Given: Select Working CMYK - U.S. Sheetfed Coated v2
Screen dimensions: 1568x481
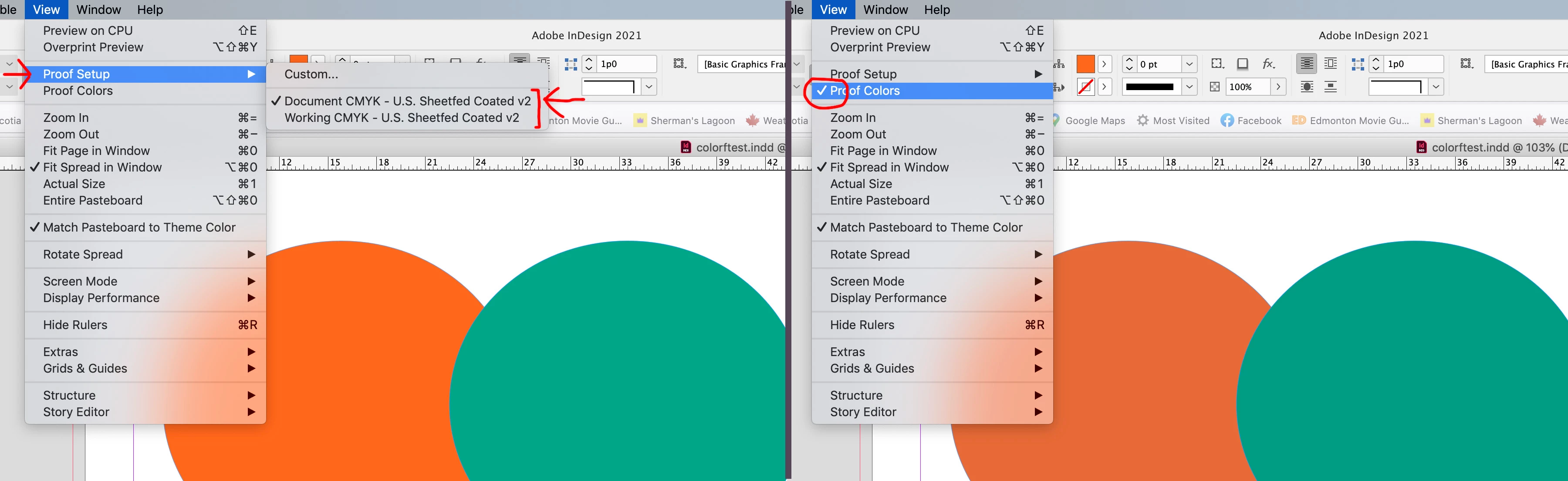Looking at the screenshot, I should 402,118.
